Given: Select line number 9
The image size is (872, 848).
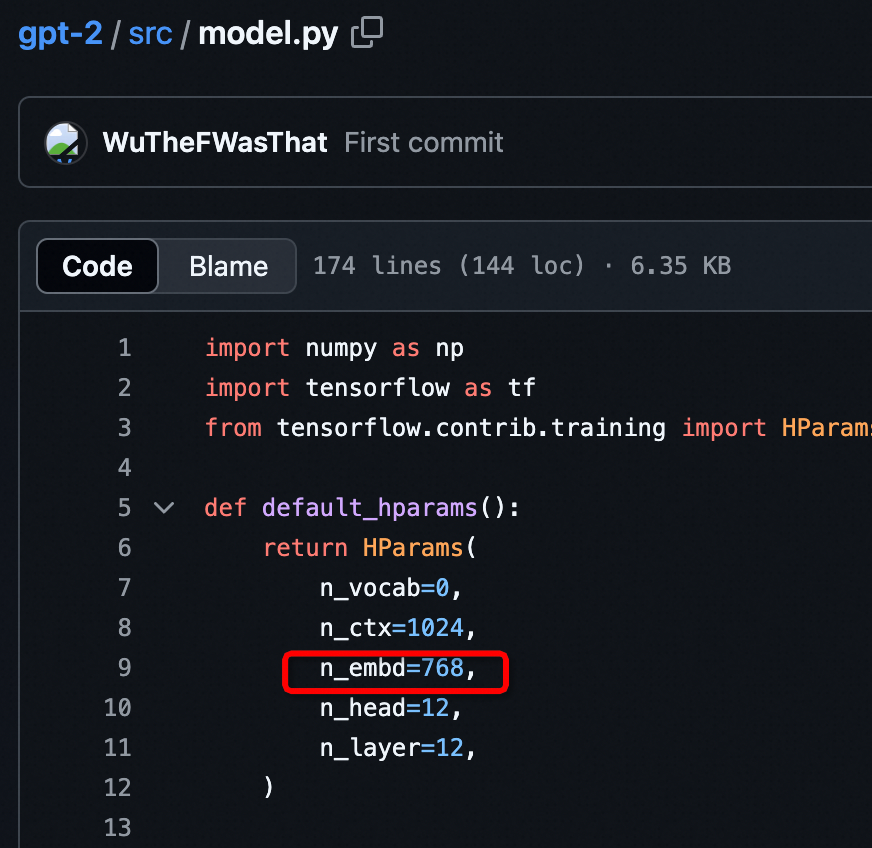Looking at the screenshot, I should tap(124, 667).
